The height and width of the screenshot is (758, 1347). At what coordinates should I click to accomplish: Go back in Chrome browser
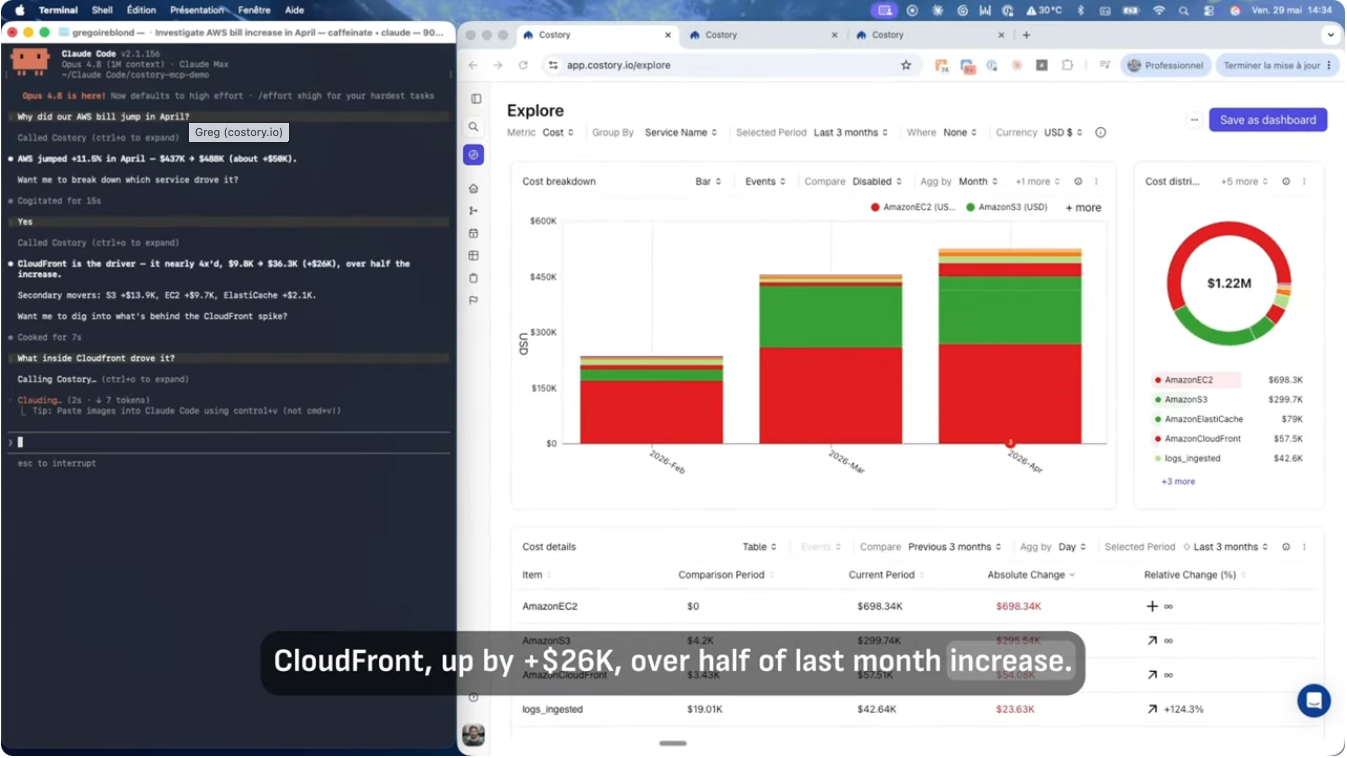coord(473,65)
